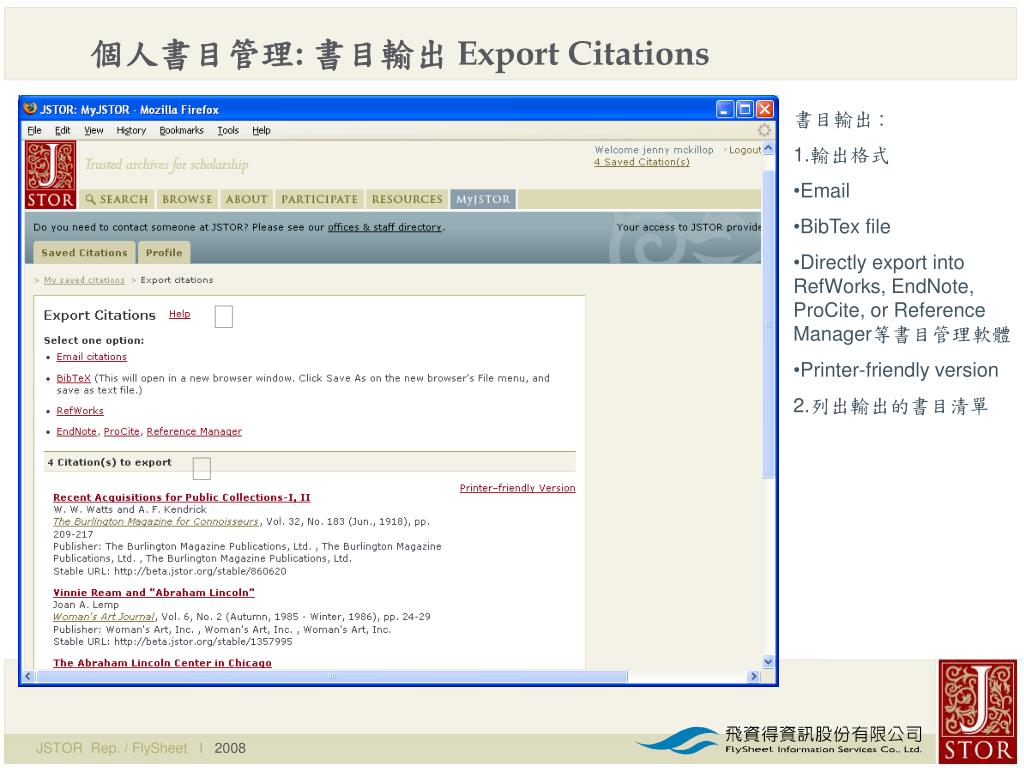Switch to the Saved Citations tab
The height and width of the screenshot is (768, 1024).
click(x=84, y=253)
